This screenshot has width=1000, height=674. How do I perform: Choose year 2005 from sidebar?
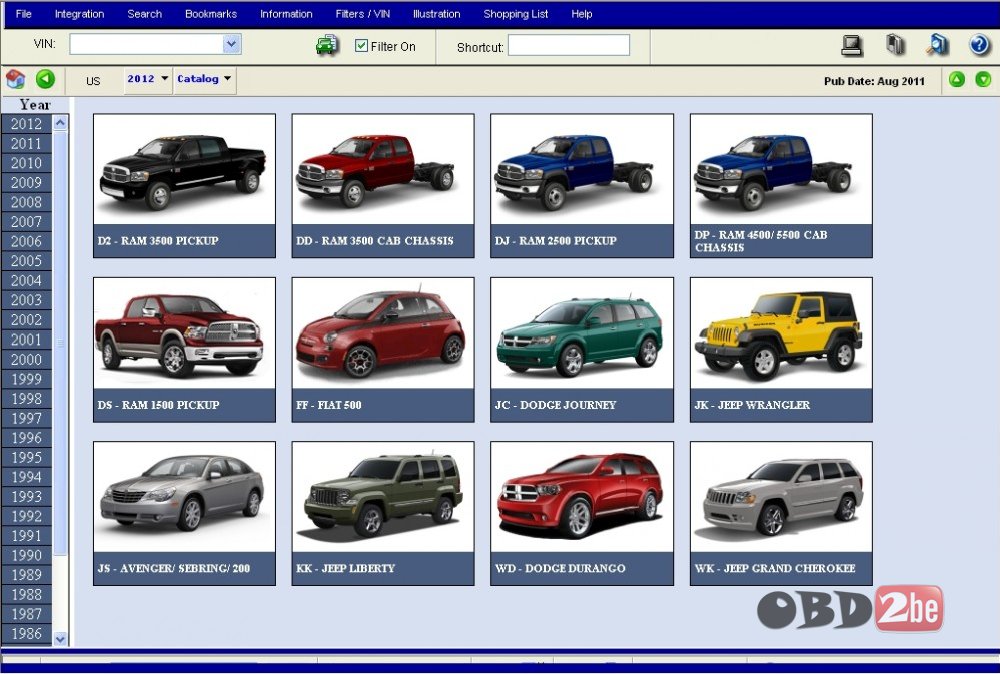[x=26, y=261]
